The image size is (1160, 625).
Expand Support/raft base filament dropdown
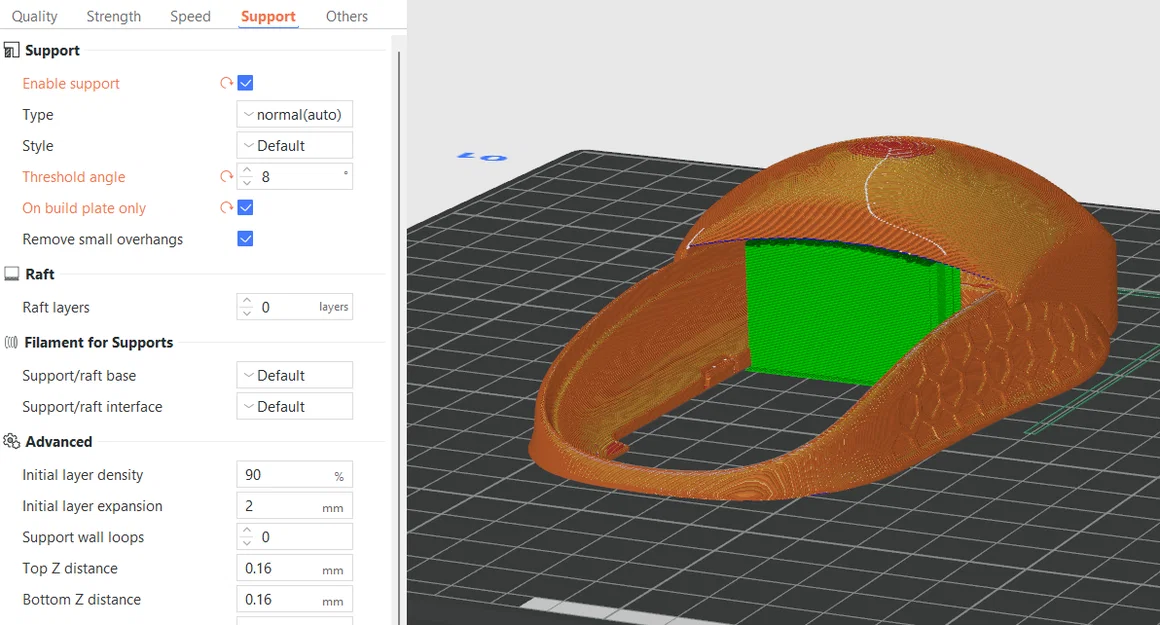click(294, 376)
